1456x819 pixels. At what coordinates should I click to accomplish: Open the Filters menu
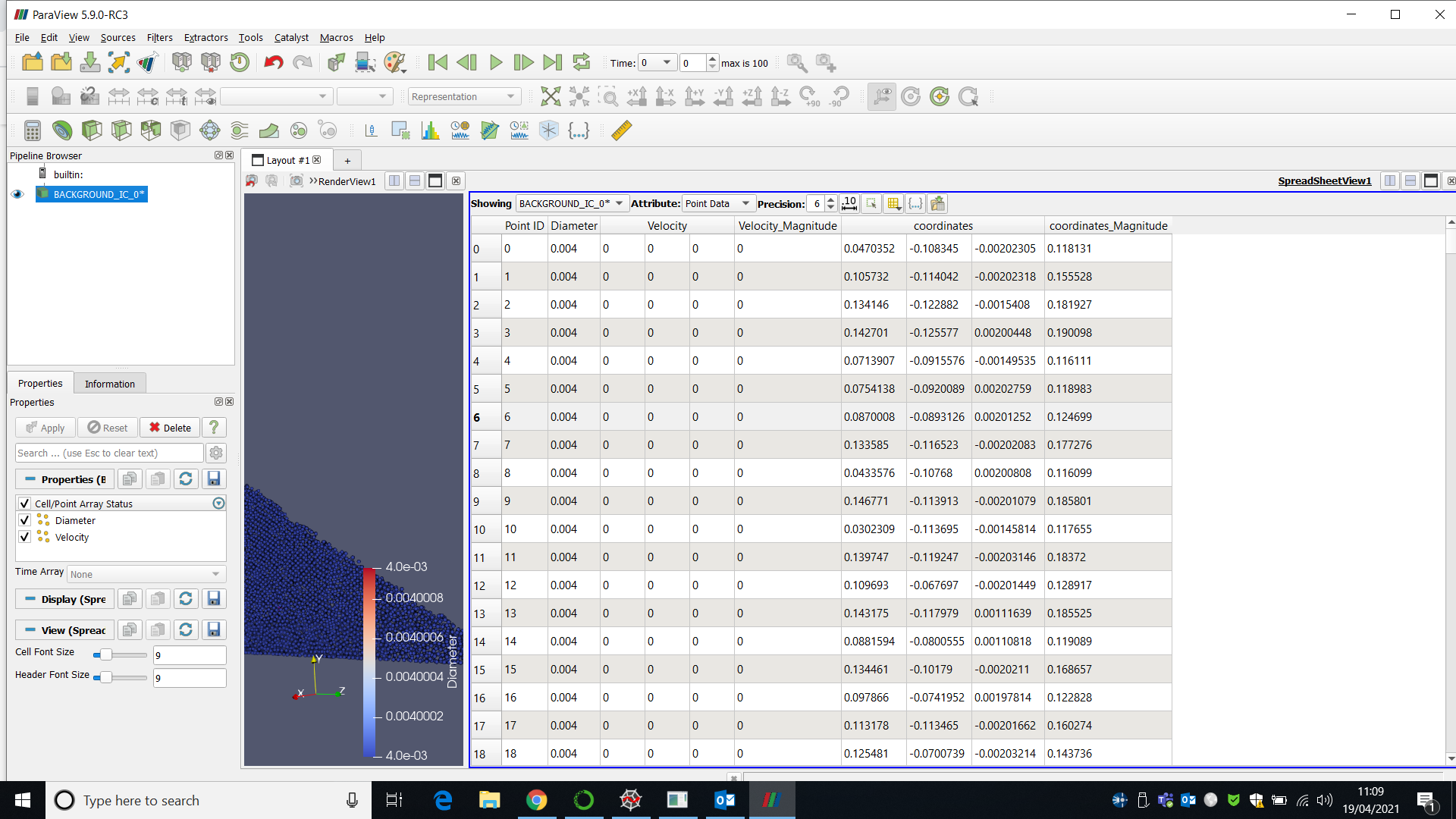click(159, 37)
